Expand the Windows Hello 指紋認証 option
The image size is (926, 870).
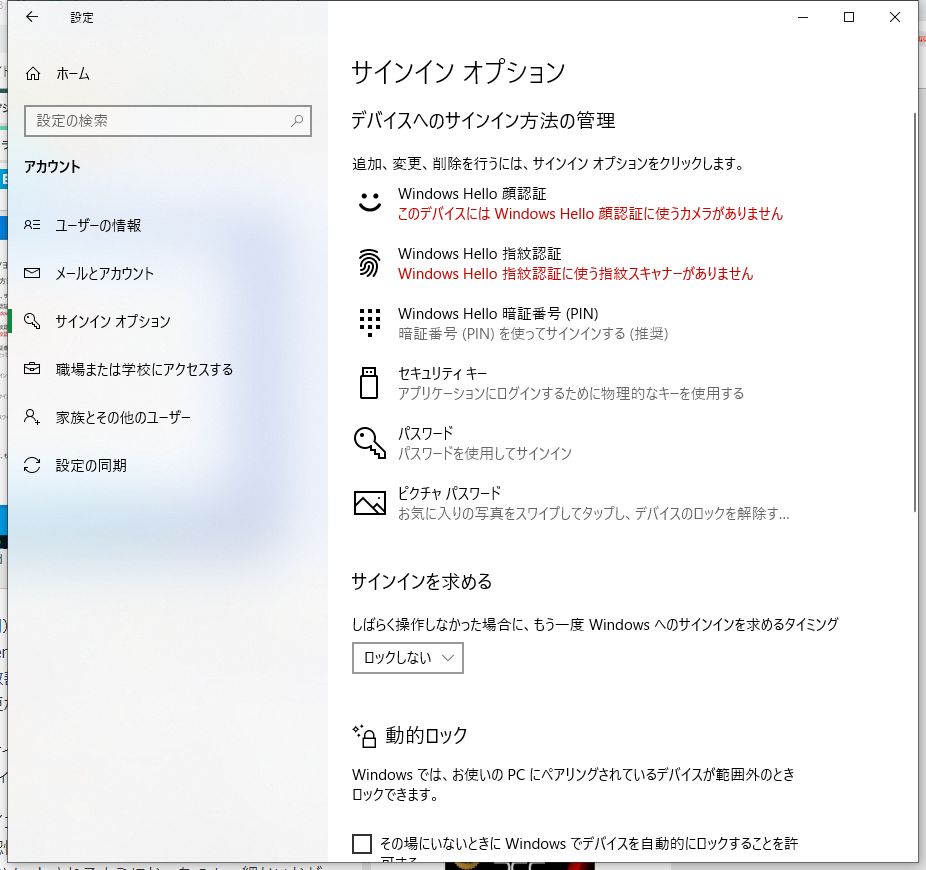pyautogui.click(x=570, y=263)
